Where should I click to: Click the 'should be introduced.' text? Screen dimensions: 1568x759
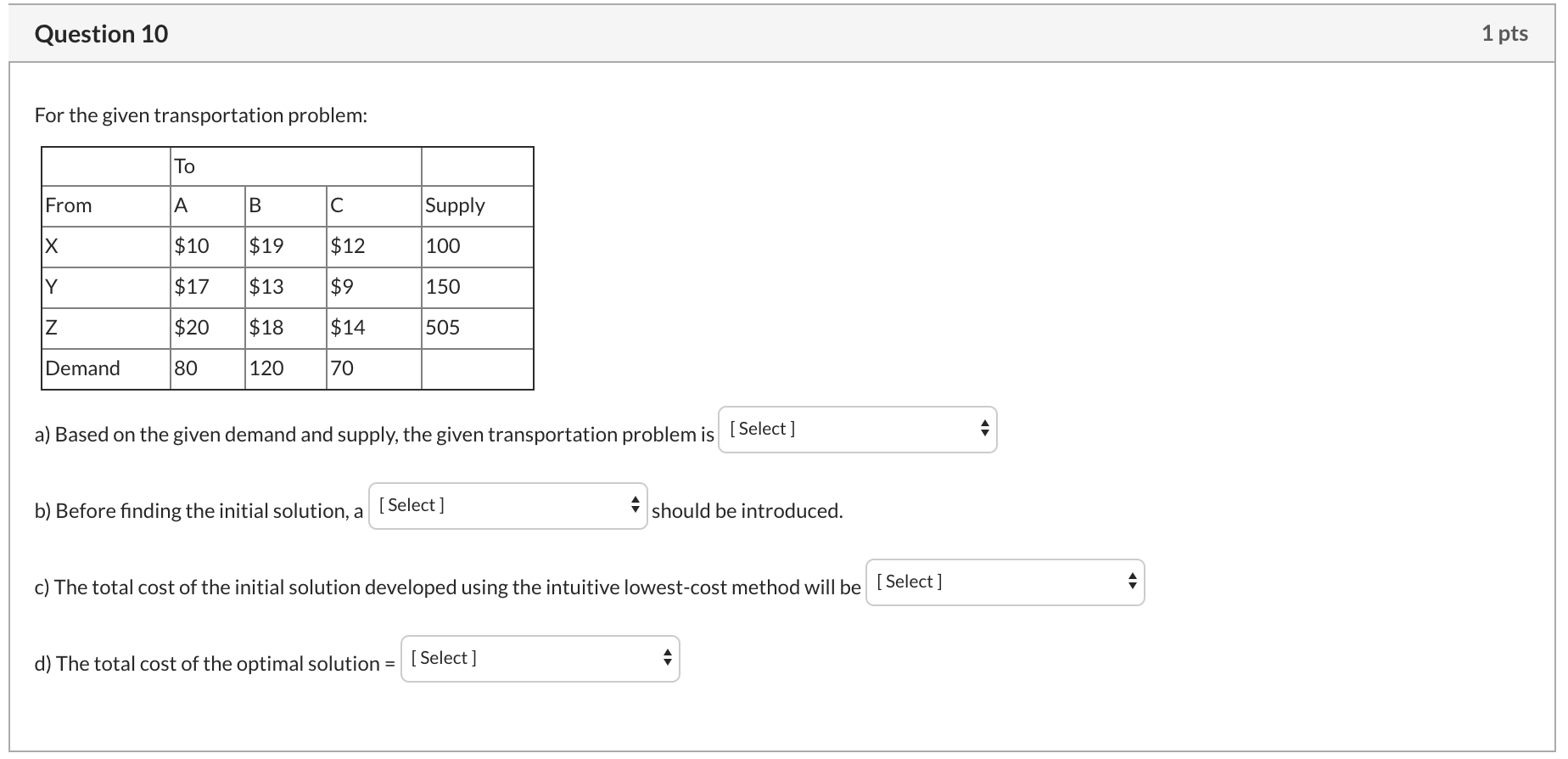[x=748, y=511]
